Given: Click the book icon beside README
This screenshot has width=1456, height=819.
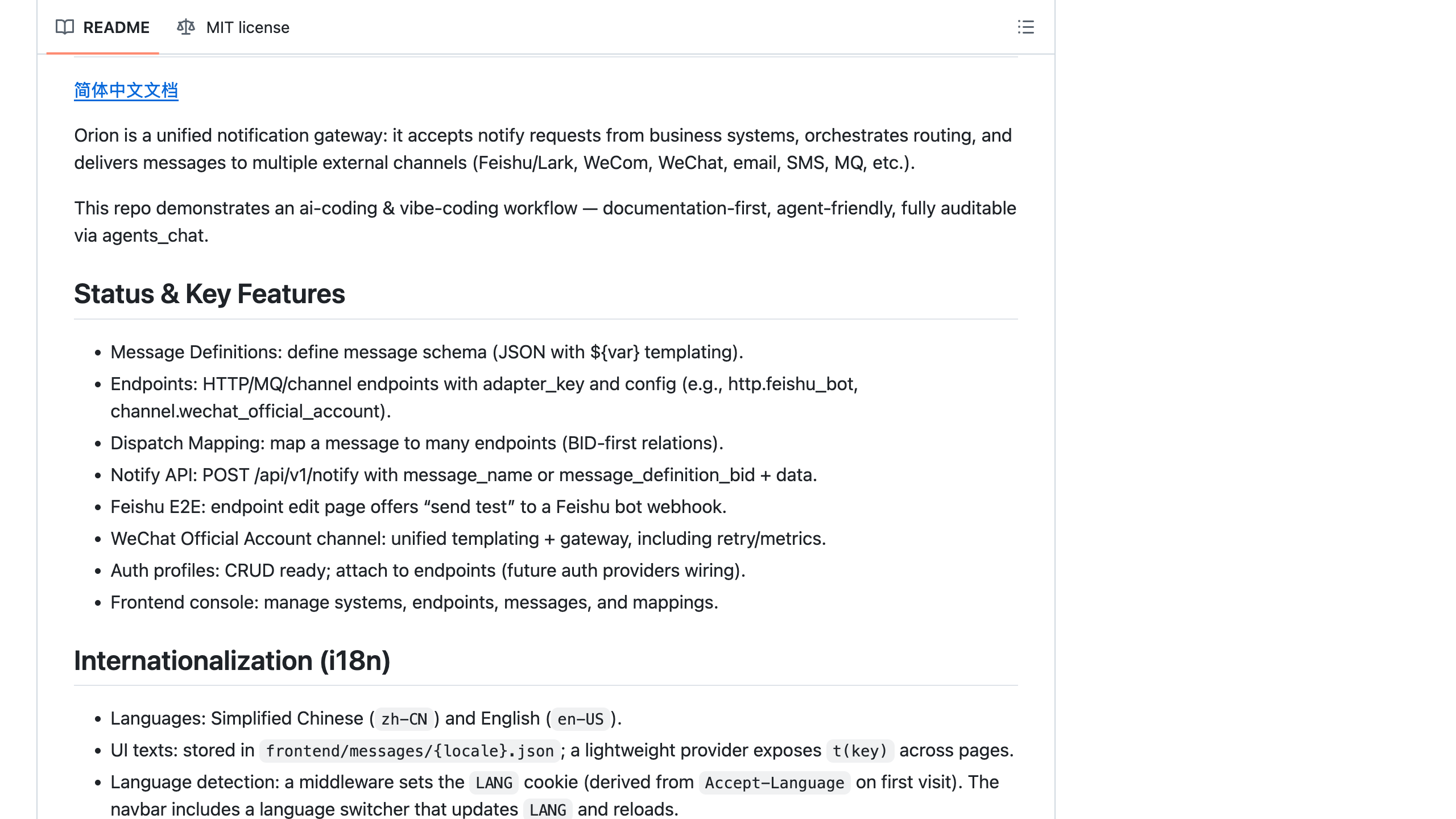Looking at the screenshot, I should [x=64, y=27].
